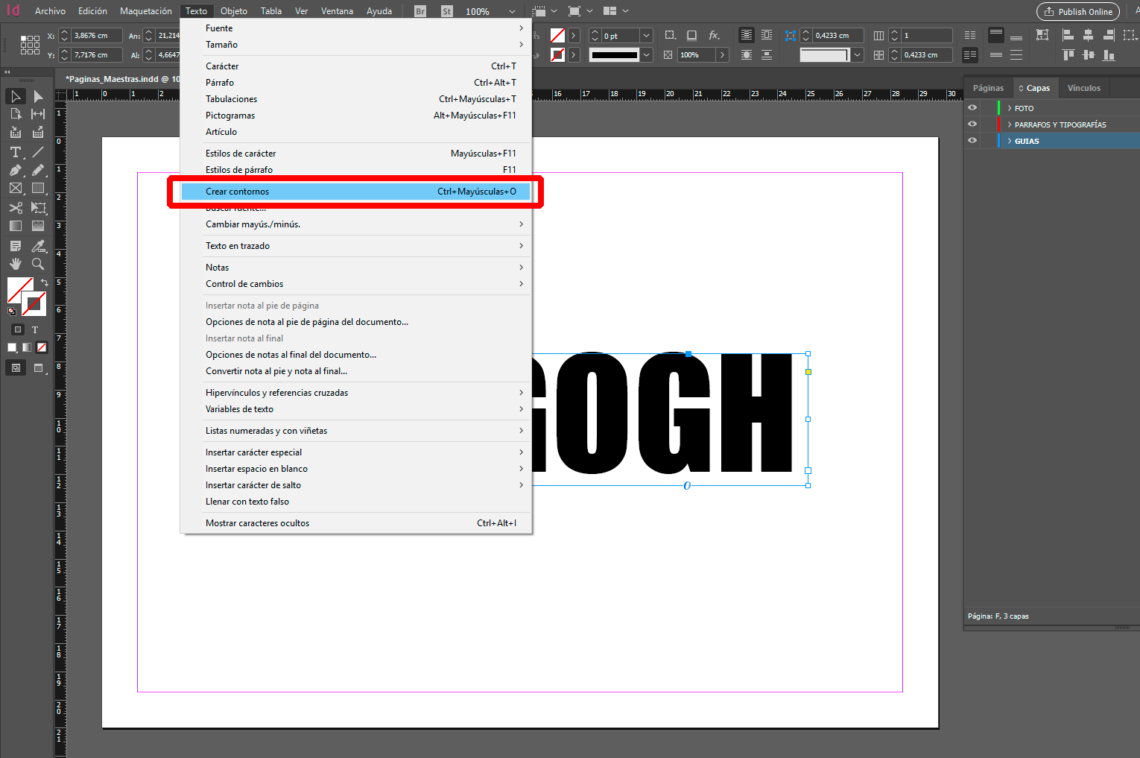Viewport: 1140px width, 758px height.
Task: Expand the FOTO layer
Action: tap(1008, 107)
